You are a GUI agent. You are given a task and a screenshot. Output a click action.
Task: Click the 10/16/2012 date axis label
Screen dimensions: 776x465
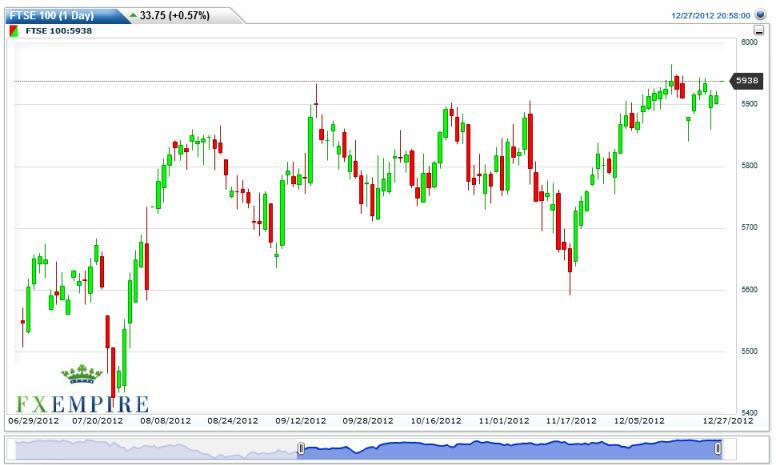point(436,422)
